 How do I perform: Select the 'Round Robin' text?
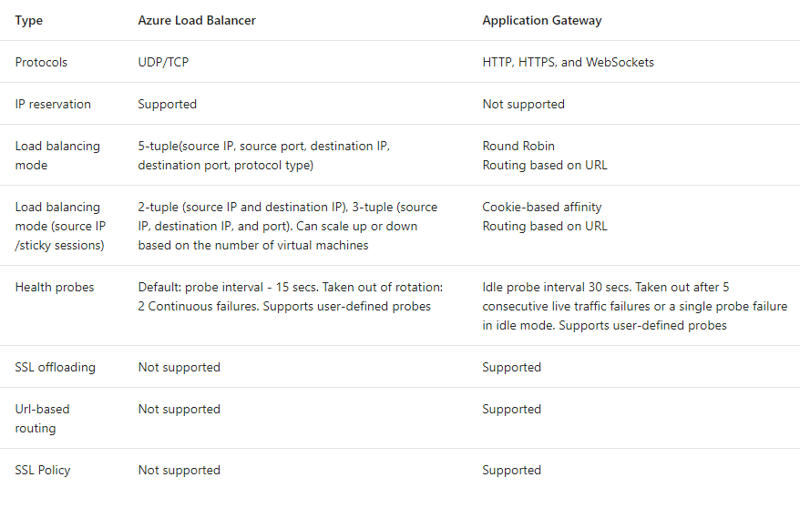pos(518,146)
